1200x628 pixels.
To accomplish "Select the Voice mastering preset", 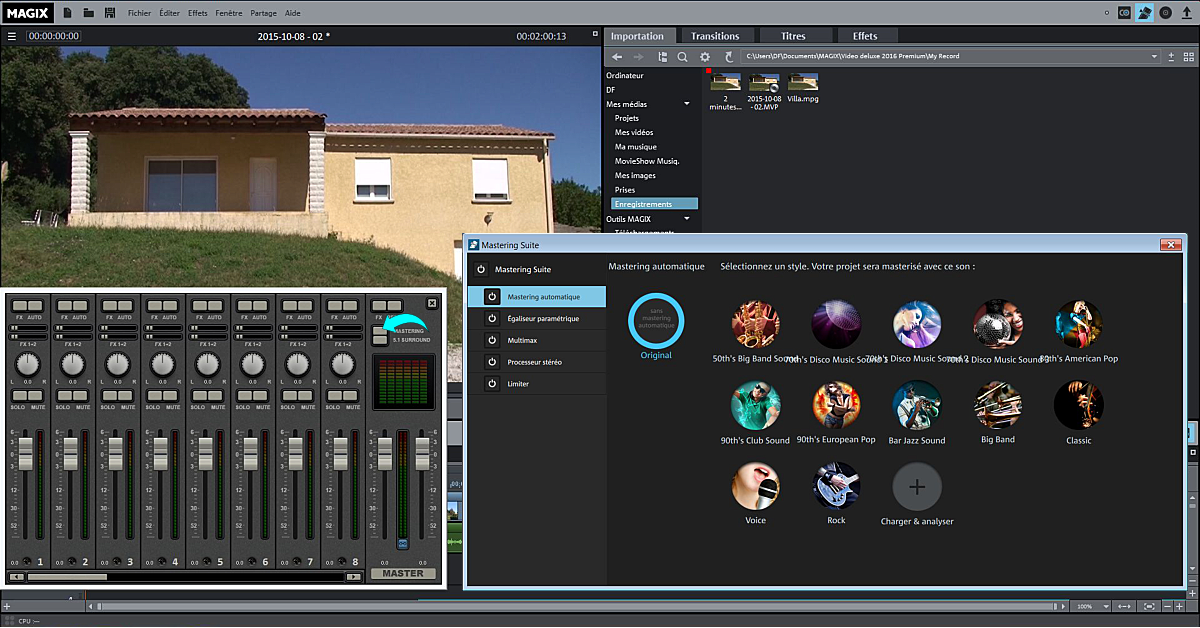I will (756, 487).
